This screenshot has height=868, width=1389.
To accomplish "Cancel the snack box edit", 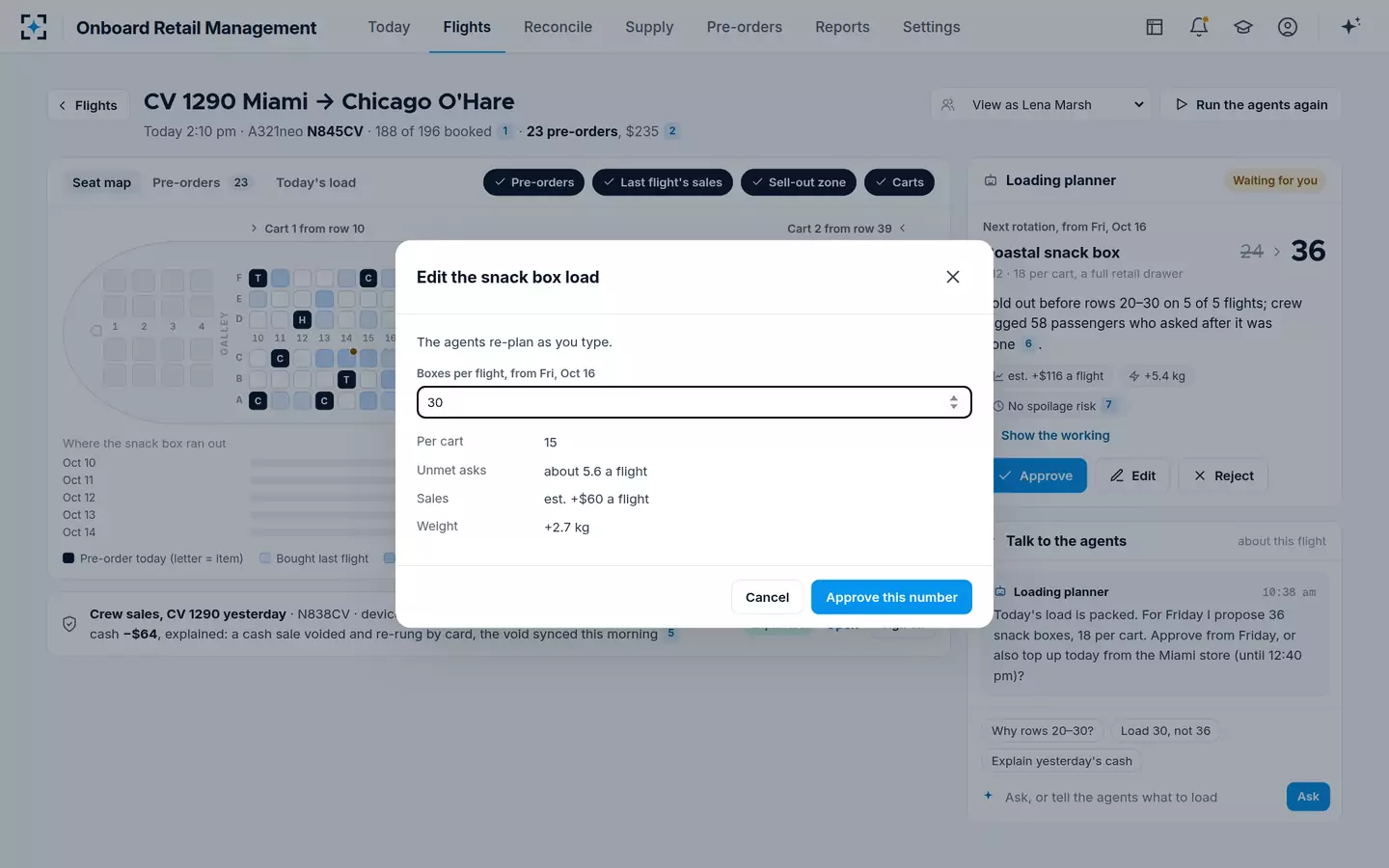I will pyautogui.click(x=767, y=597).
